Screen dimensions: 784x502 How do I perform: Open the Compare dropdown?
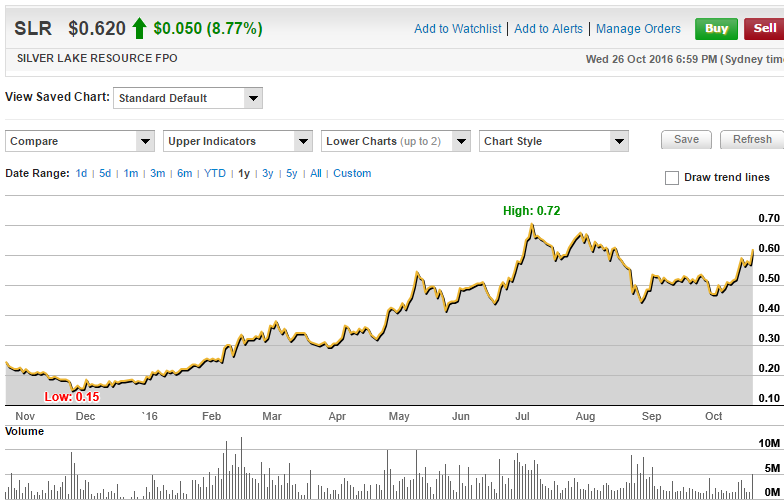(x=80, y=141)
